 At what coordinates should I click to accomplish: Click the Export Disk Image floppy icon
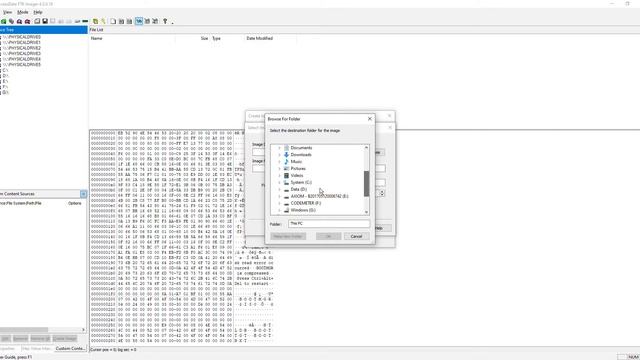[45, 21]
